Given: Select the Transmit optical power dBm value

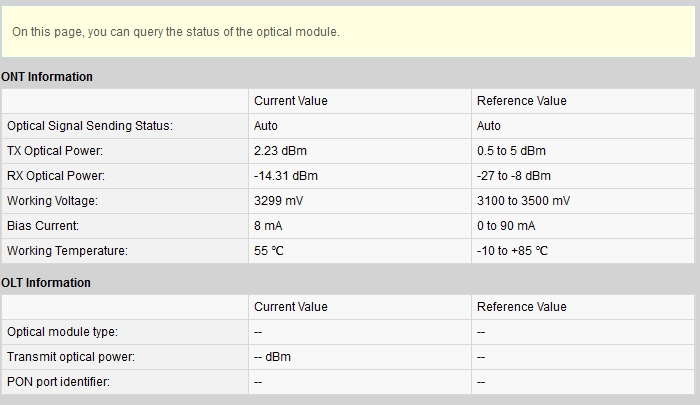Looking at the screenshot, I should pyautogui.click(x=272, y=357).
